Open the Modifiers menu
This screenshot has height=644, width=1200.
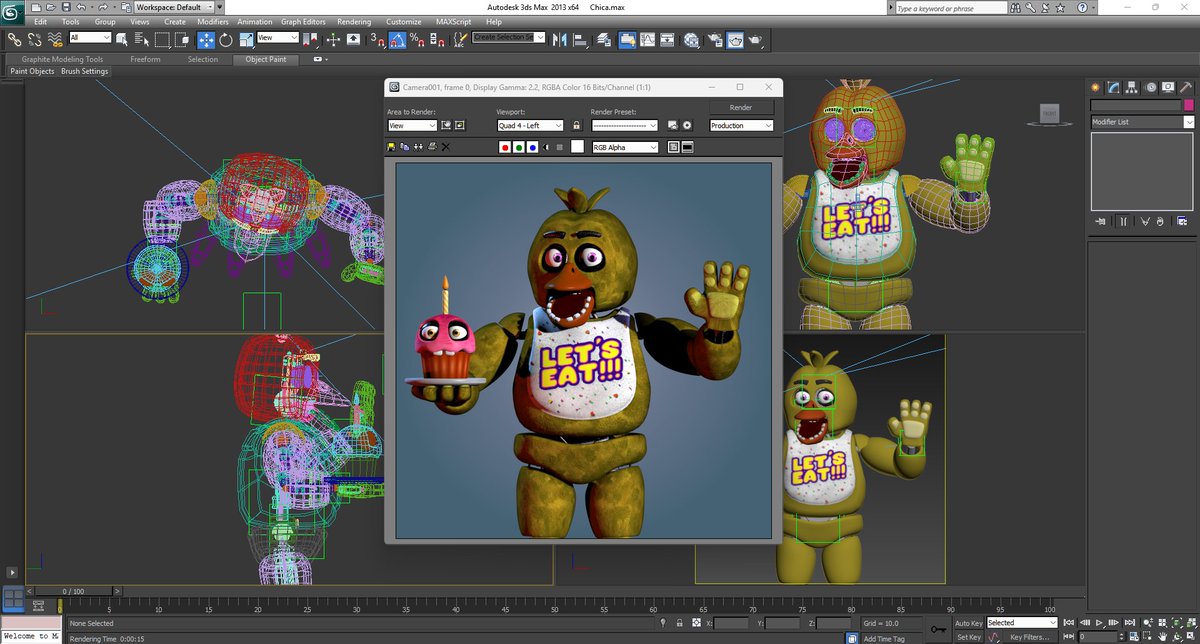212,21
